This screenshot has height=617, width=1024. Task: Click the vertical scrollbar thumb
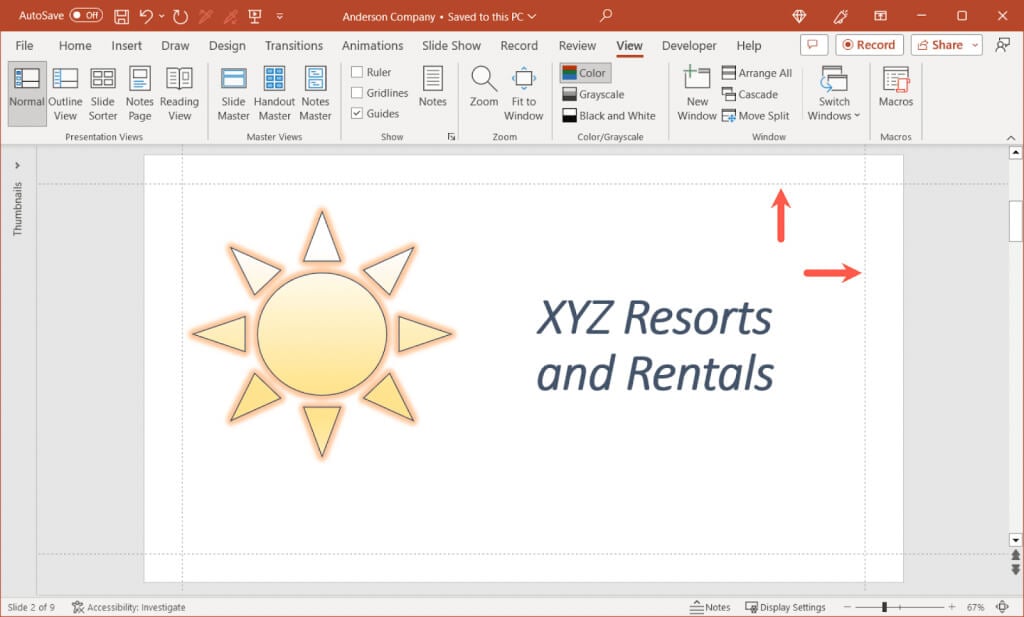click(1015, 221)
